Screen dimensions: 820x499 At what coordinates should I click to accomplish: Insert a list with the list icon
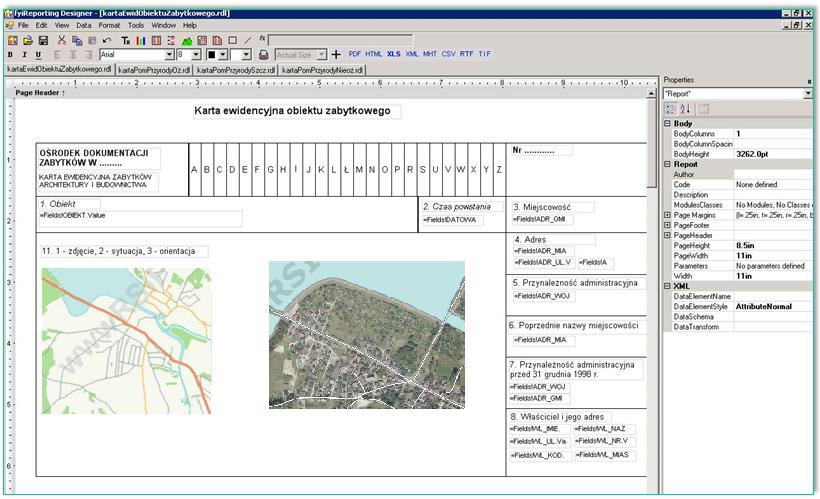tap(171, 40)
